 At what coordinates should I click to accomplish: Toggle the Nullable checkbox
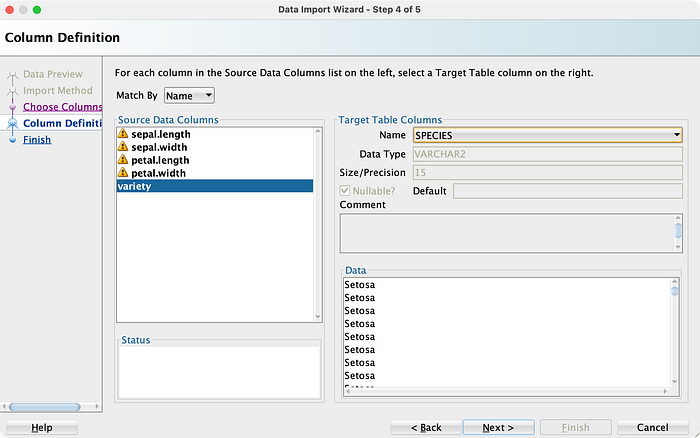tap(346, 190)
